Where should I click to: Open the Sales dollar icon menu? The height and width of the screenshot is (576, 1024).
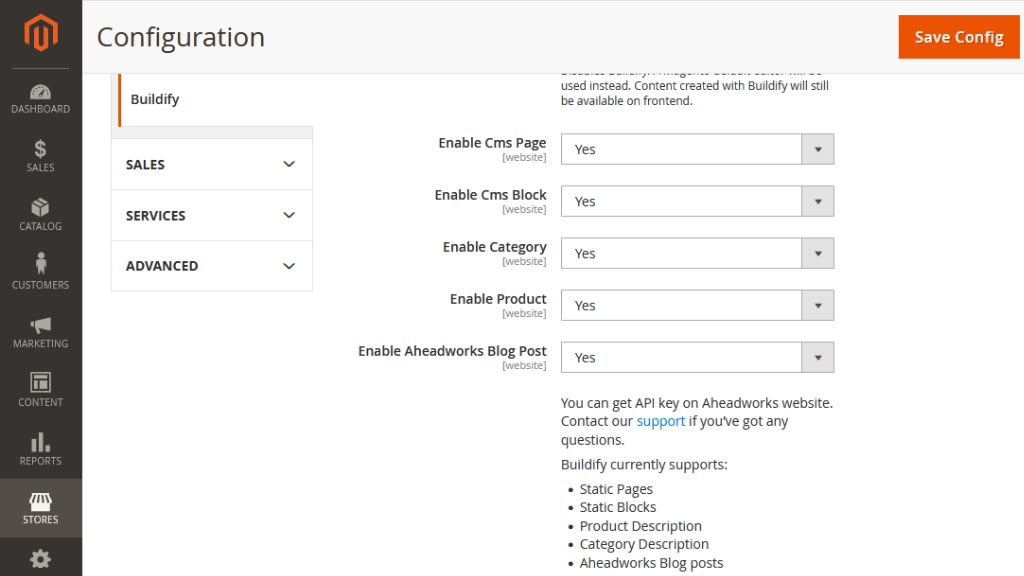point(40,156)
